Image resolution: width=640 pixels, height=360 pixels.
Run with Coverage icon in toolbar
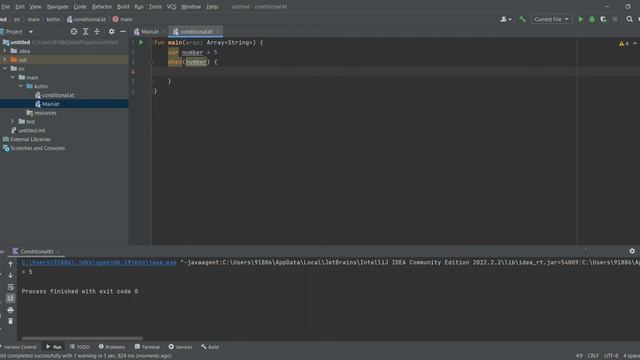[603, 19]
